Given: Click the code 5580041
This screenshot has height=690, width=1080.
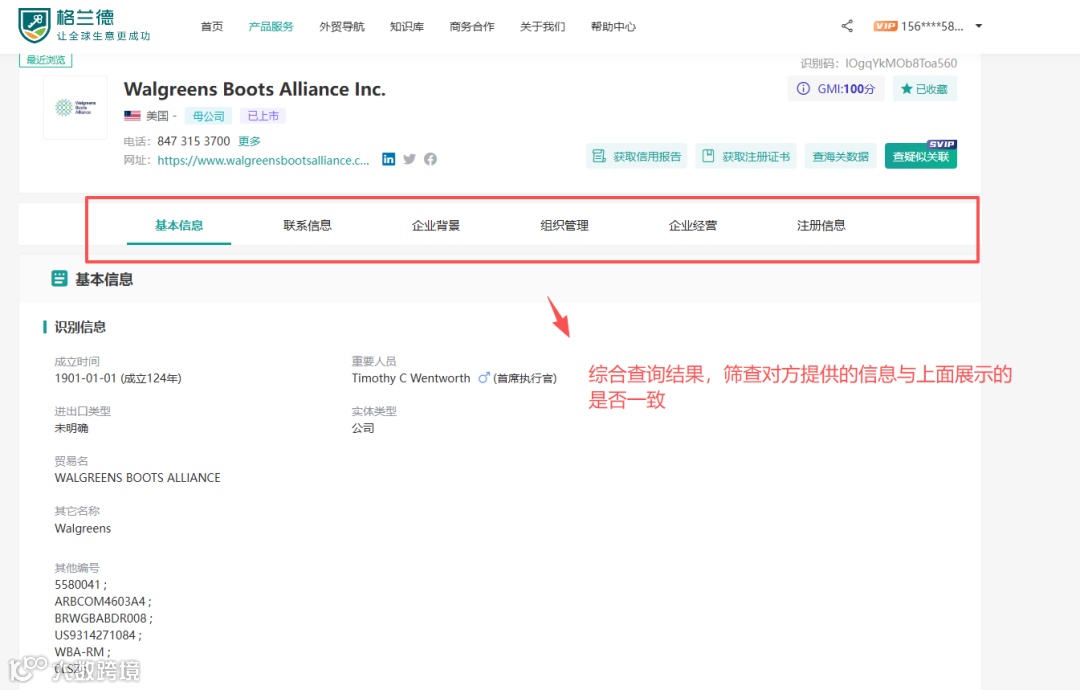Looking at the screenshot, I should coord(78,585).
